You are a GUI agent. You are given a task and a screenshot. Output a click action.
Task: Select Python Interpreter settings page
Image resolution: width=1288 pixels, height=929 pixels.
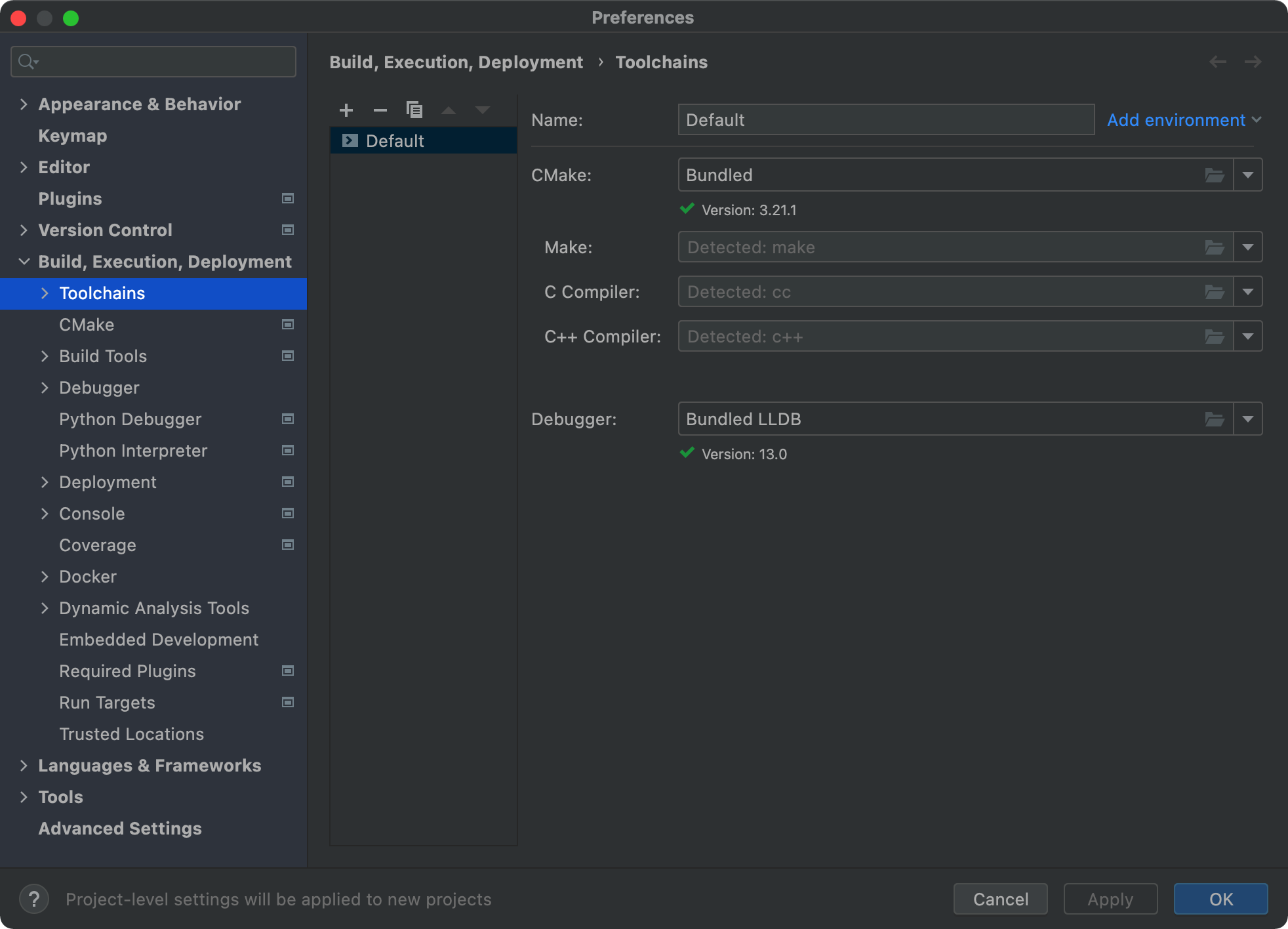coord(133,451)
